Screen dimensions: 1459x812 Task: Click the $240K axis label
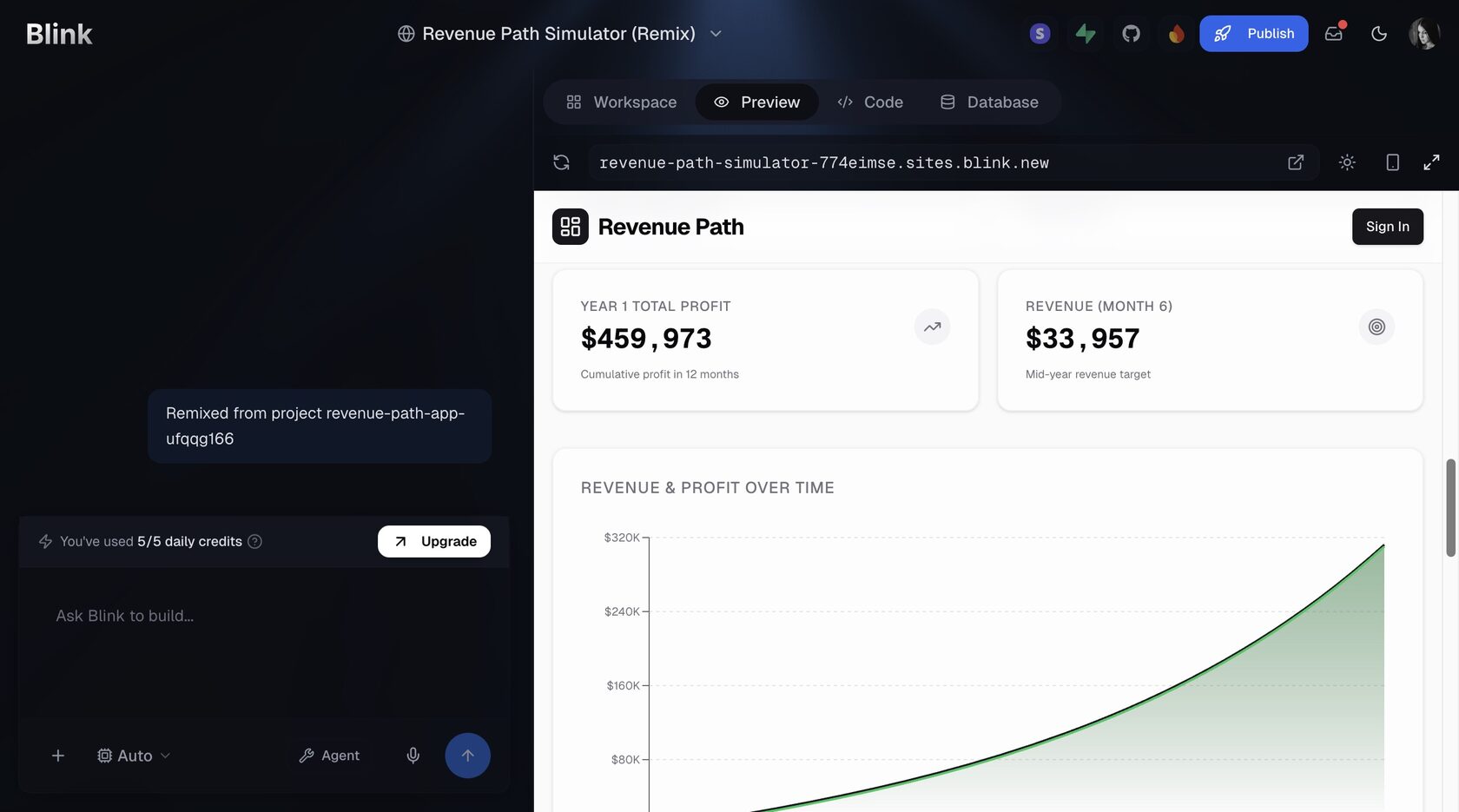[x=622, y=612]
